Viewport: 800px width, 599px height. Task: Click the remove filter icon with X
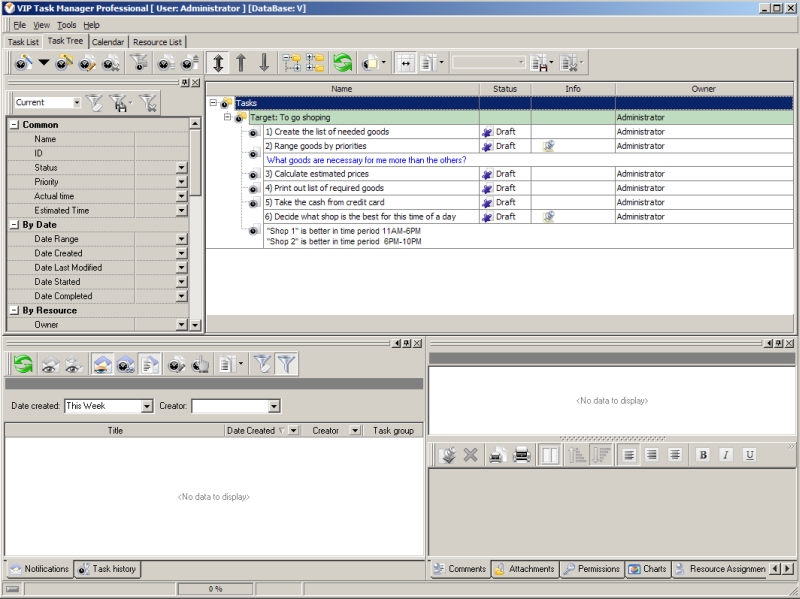coord(148,103)
